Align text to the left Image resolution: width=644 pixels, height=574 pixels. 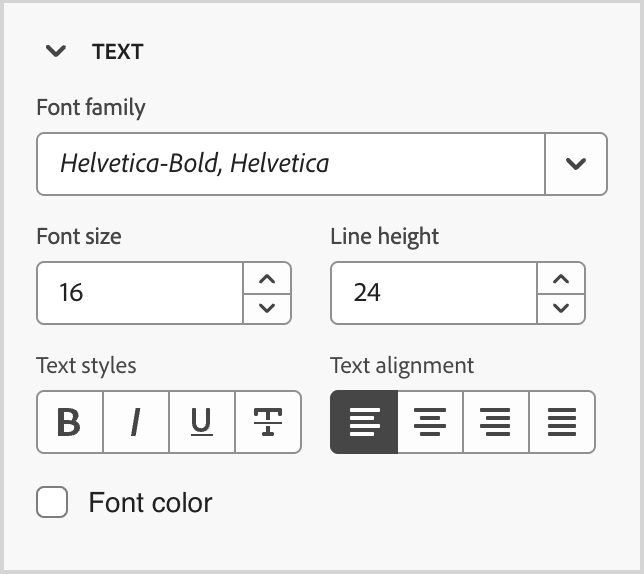click(x=364, y=422)
